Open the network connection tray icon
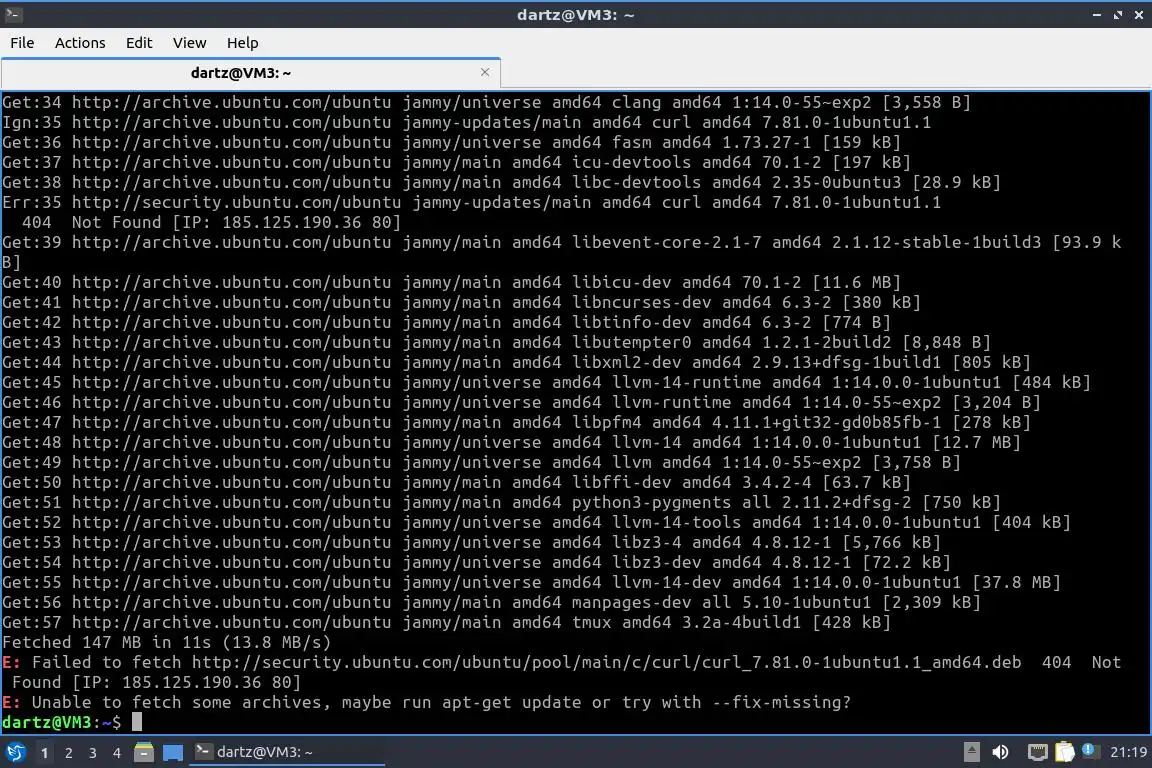Image resolution: width=1152 pixels, height=768 pixels. pyautogui.click(x=1037, y=752)
